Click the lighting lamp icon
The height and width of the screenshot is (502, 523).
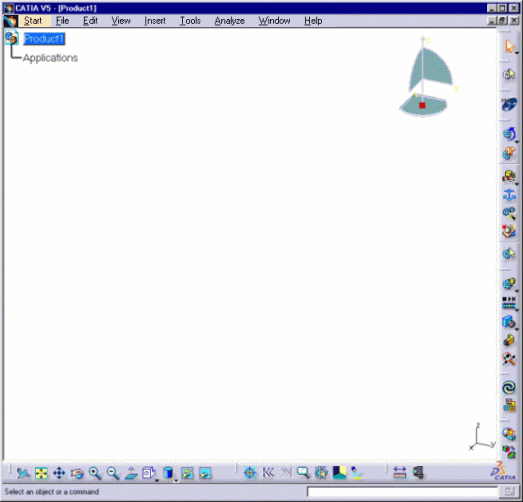click(x=357, y=473)
